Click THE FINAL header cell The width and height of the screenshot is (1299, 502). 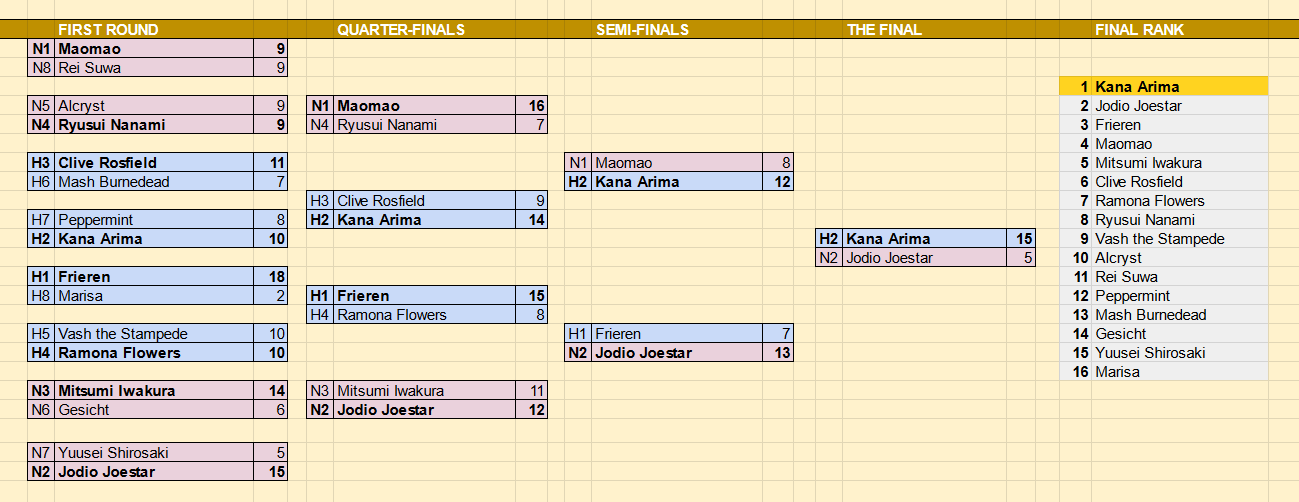(x=884, y=30)
